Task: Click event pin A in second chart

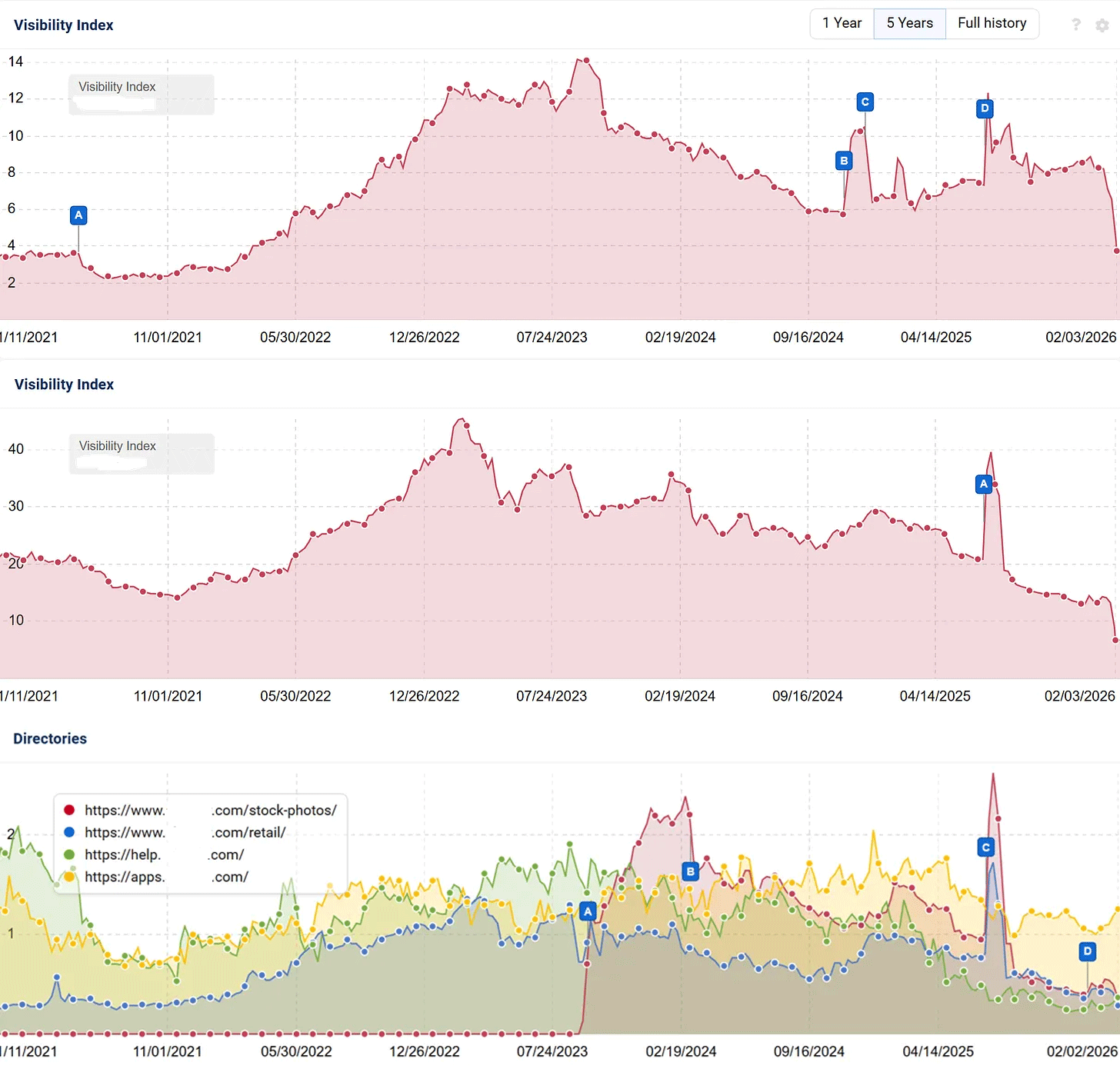Action: [x=983, y=484]
